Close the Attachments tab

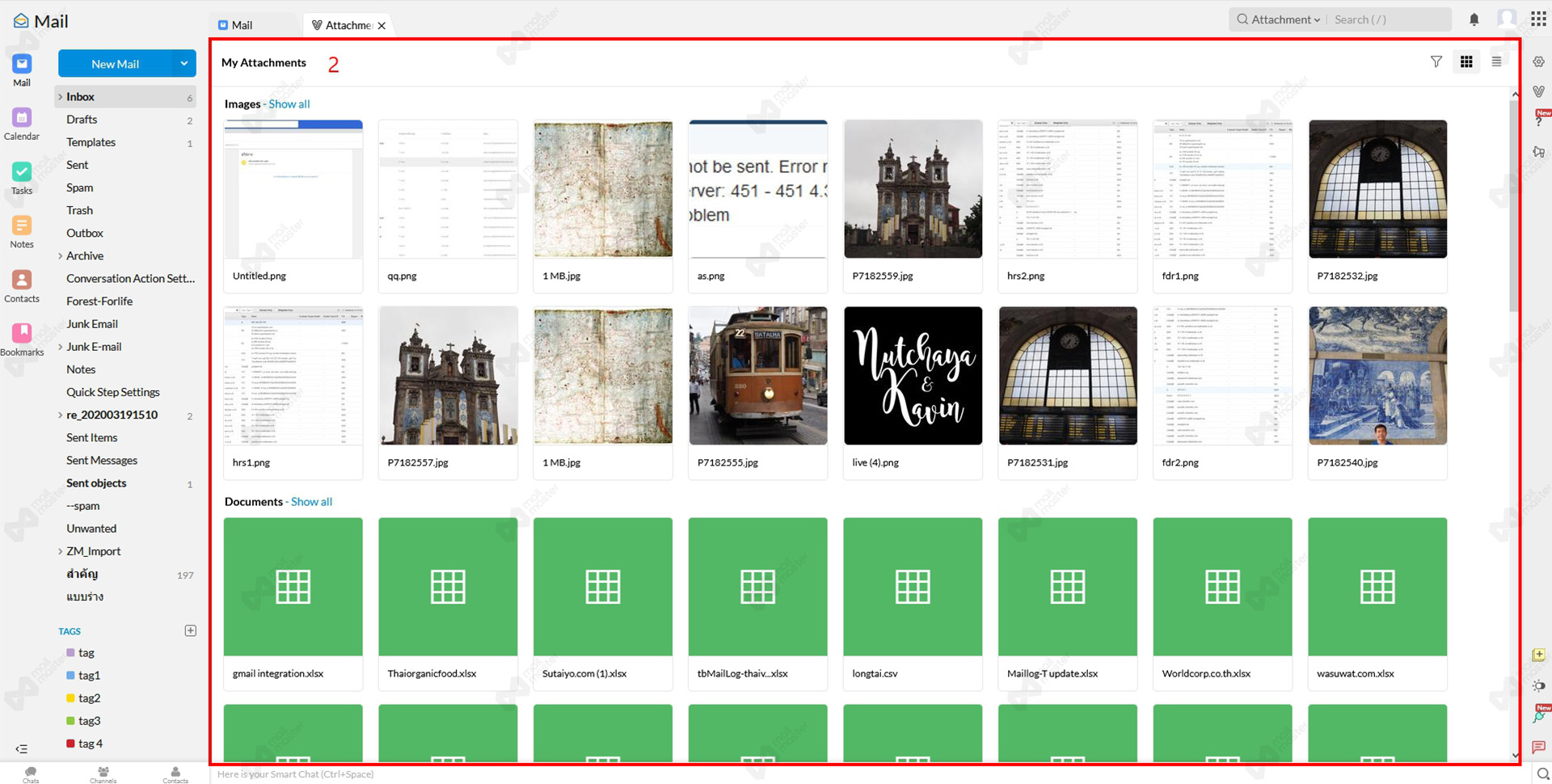(382, 26)
